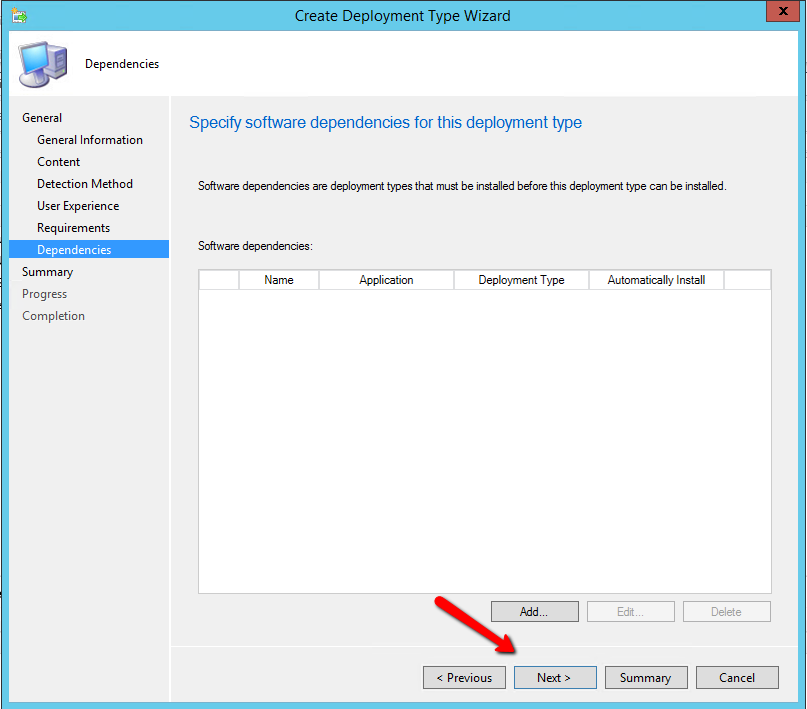
Task: Click the Deployment Type column header
Action: click(x=521, y=280)
